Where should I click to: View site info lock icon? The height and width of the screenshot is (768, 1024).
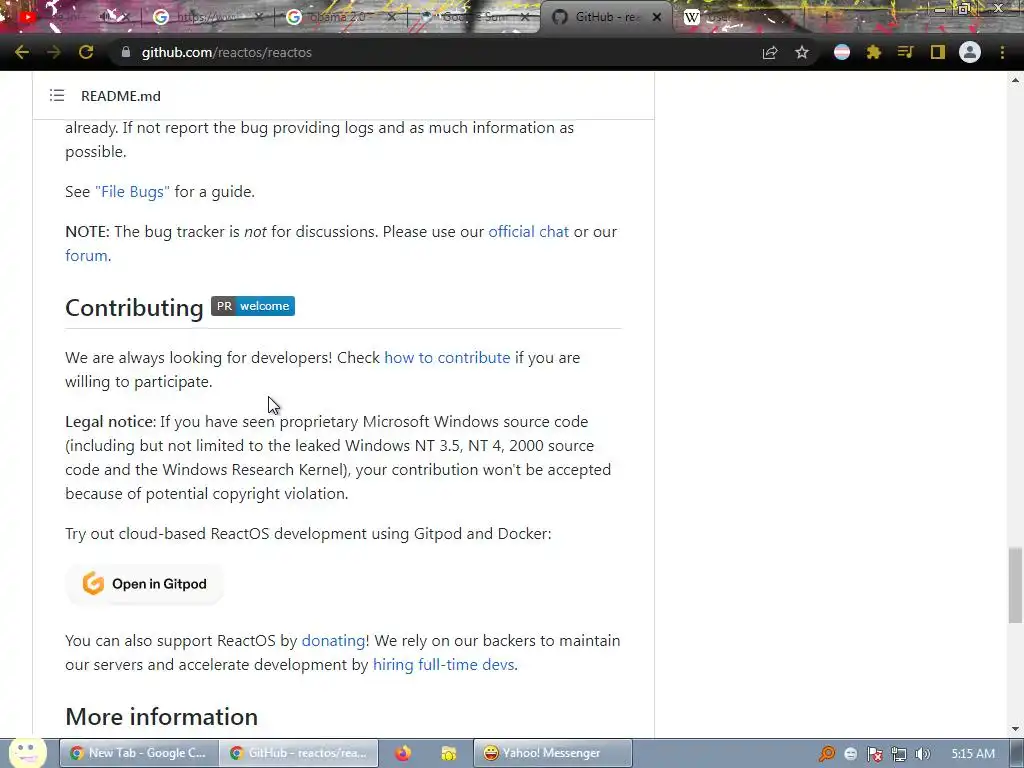[125, 52]
